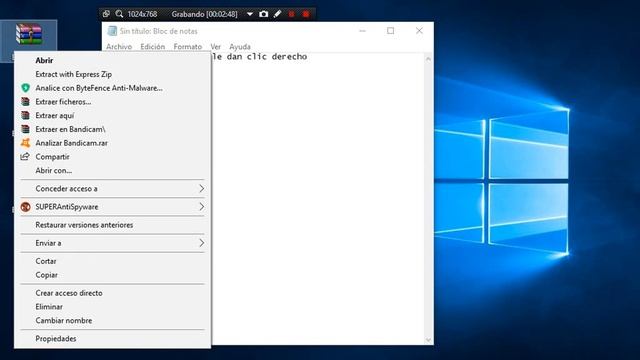Click Notepad scrollbar up arrow
This screenshot has width=640, height=360.
click(428, 59)
